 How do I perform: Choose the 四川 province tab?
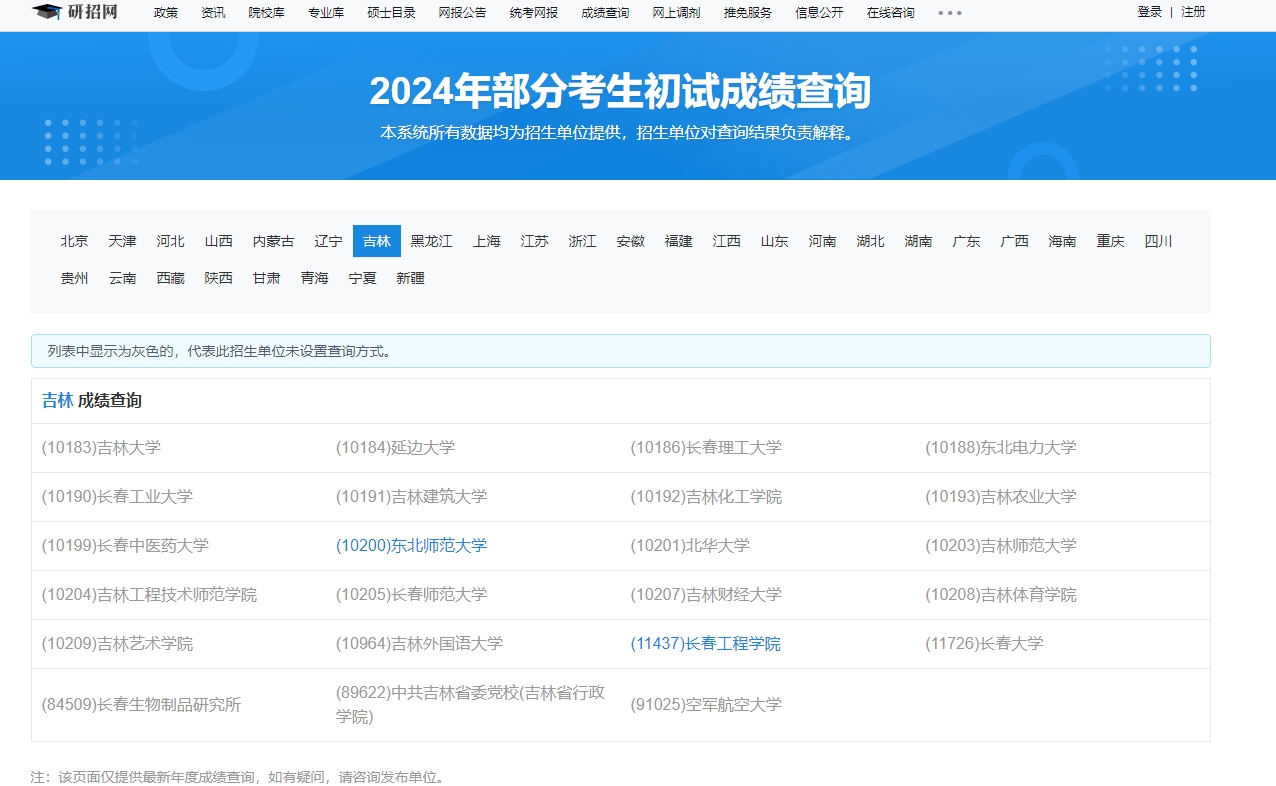(1159, 241)
